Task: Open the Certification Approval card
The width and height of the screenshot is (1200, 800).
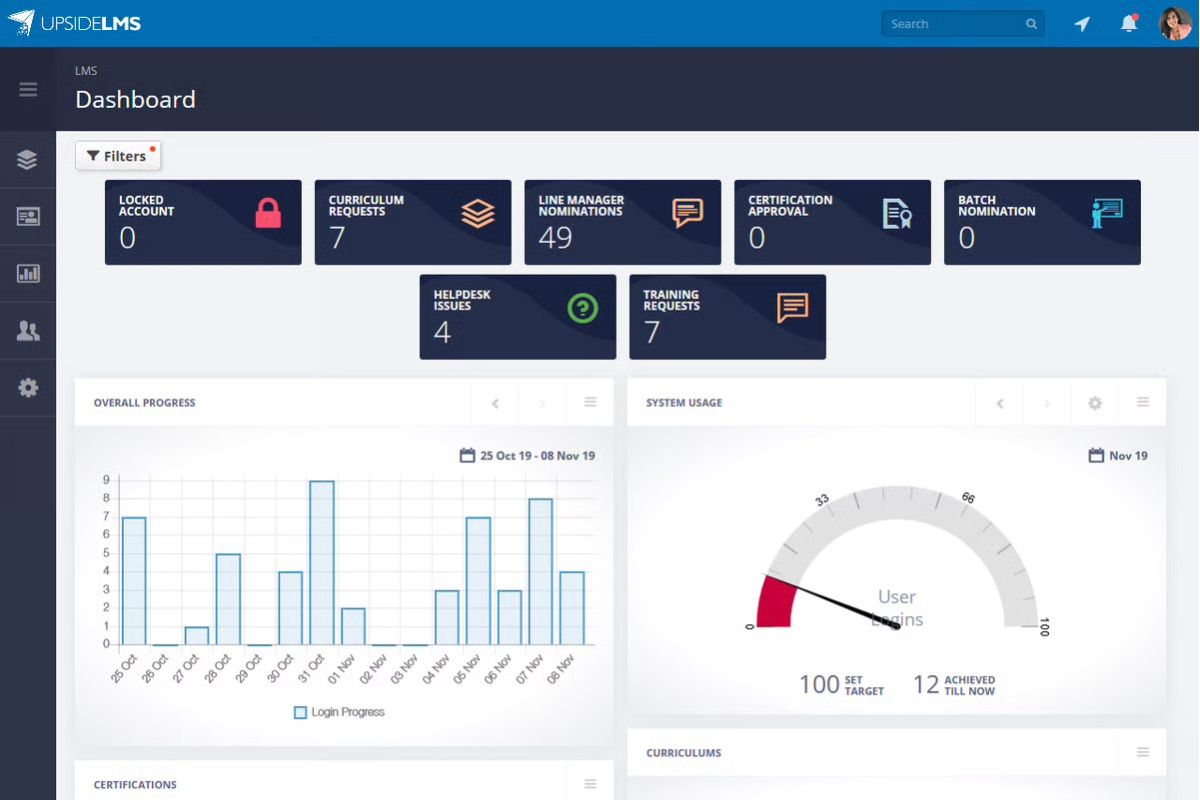Action: coord(833,222)
